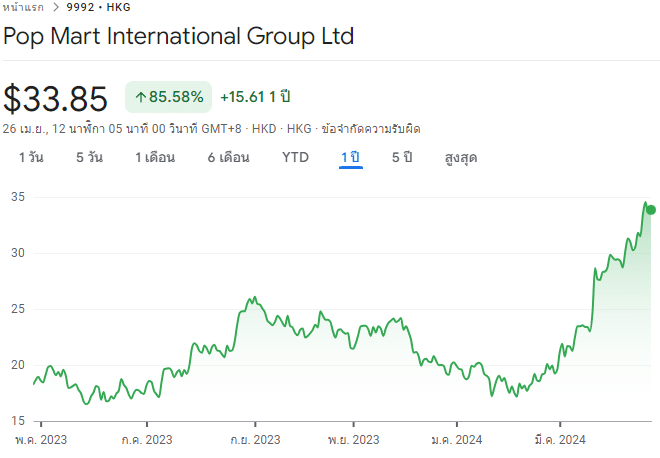Click the มี.ค. 2024 axis label
This screenshot has width=660, height=458.
click(x=560, y=440)
